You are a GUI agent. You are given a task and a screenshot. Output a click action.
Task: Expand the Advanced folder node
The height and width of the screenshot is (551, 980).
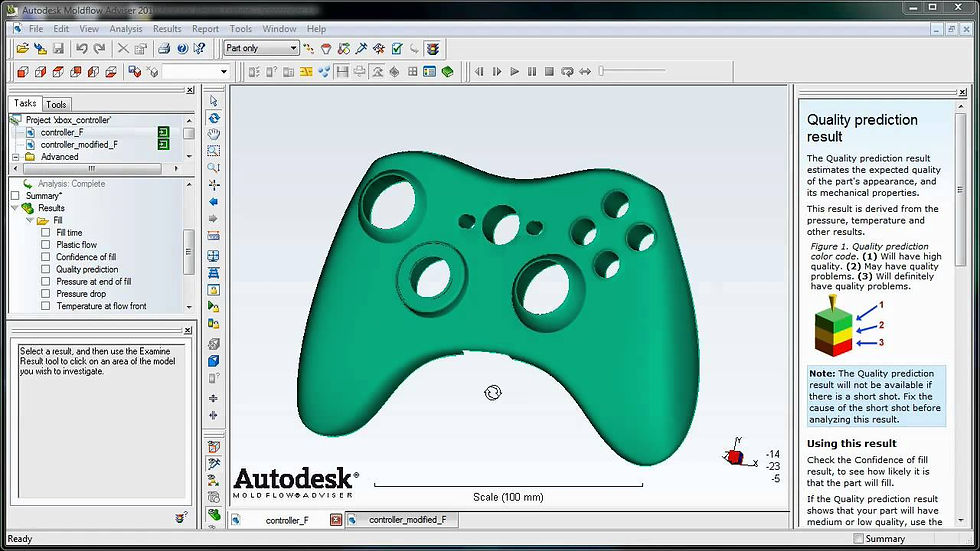click(x=16, y=157)
